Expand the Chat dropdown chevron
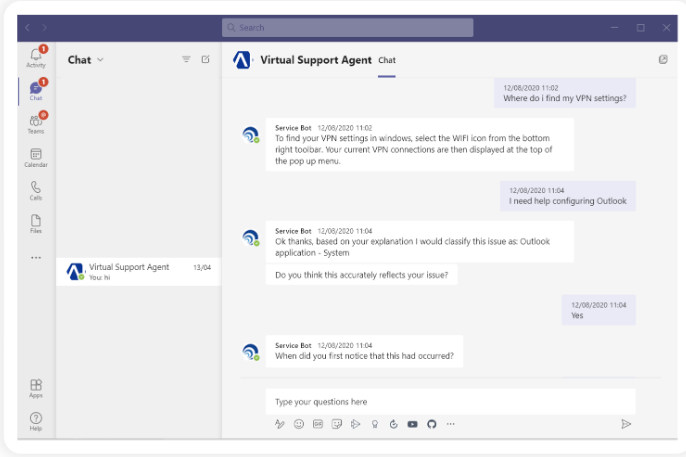 pyautogui.click(x=100, y=60)
